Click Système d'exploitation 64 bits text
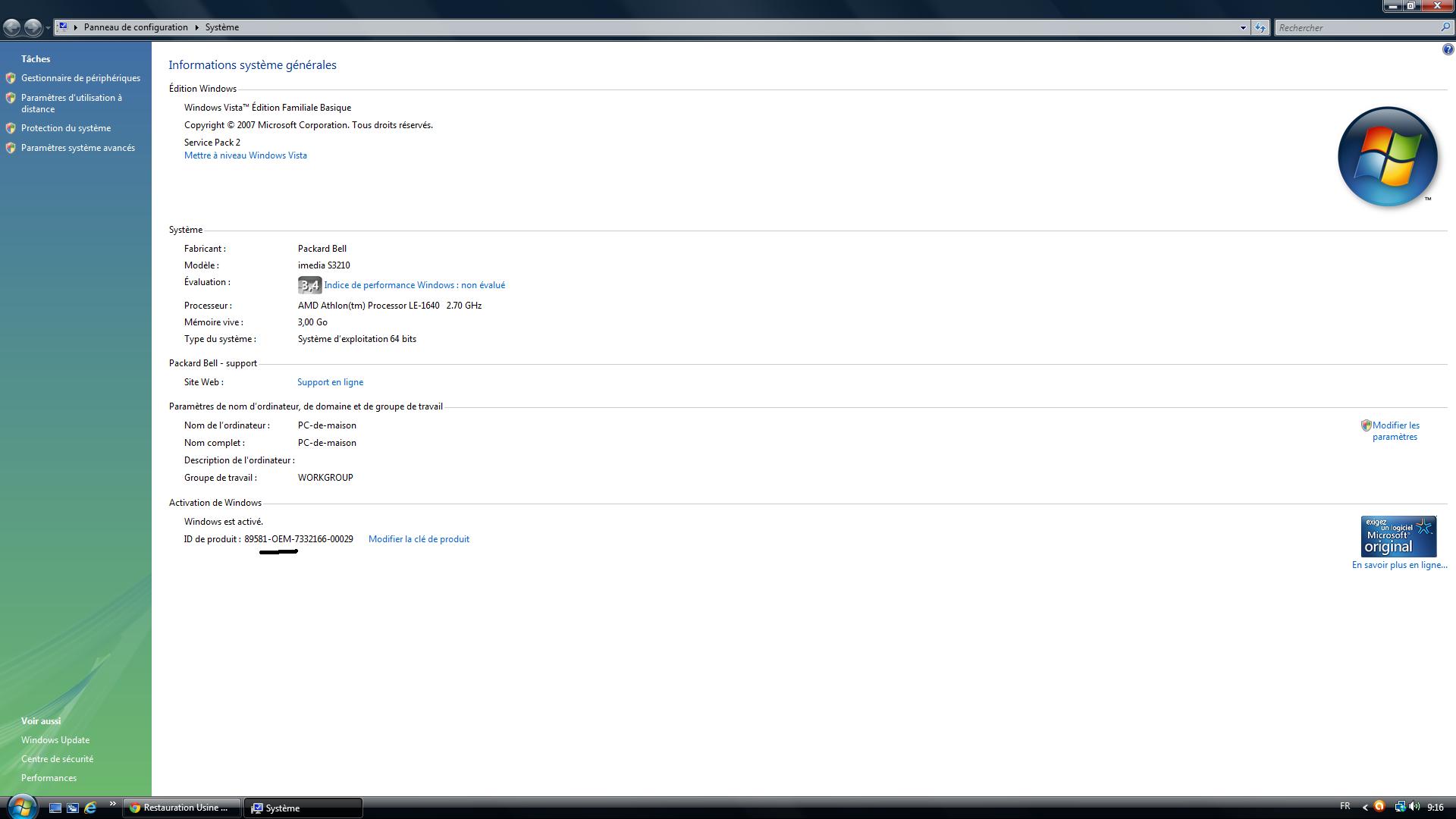The width and height of the screenshot is (1456, 819). point(357,339)
